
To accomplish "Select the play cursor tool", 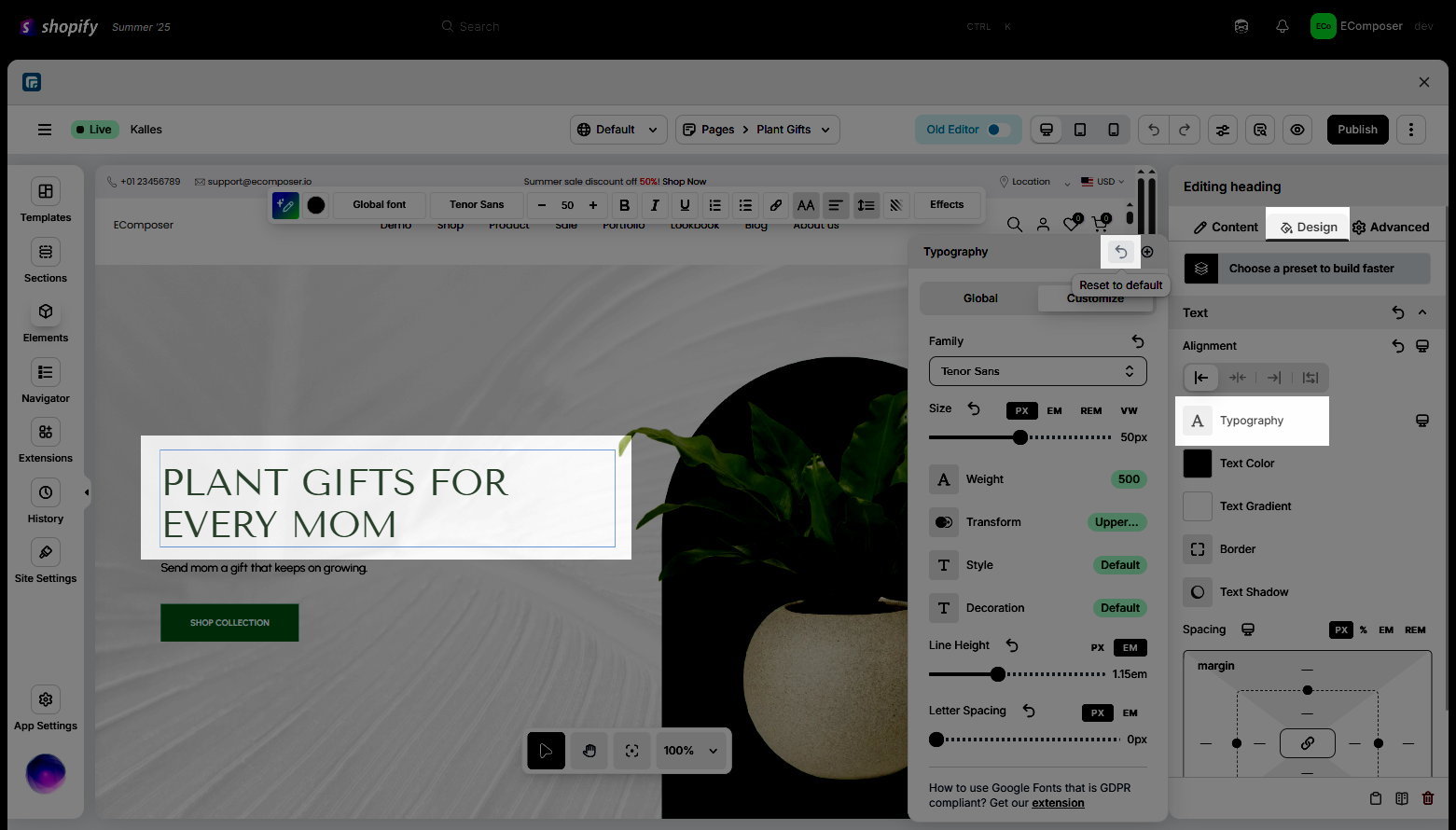I will tap(547, 751).
